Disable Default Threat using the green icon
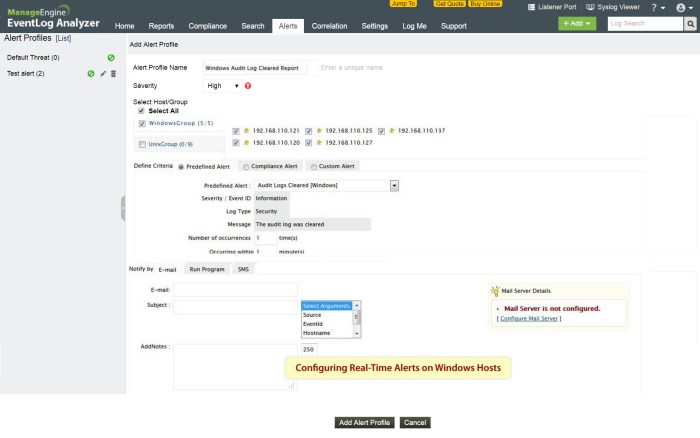This screenshot has height=438, width=700. click(111, 58)
